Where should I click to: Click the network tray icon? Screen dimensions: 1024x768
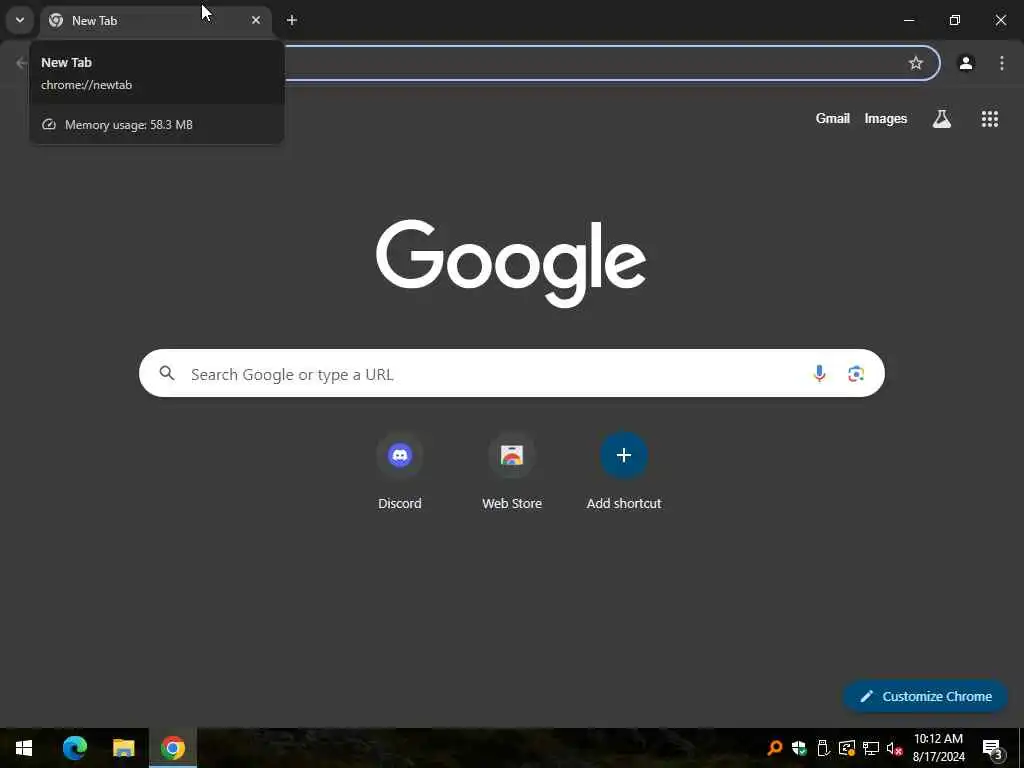coord(871,748)
